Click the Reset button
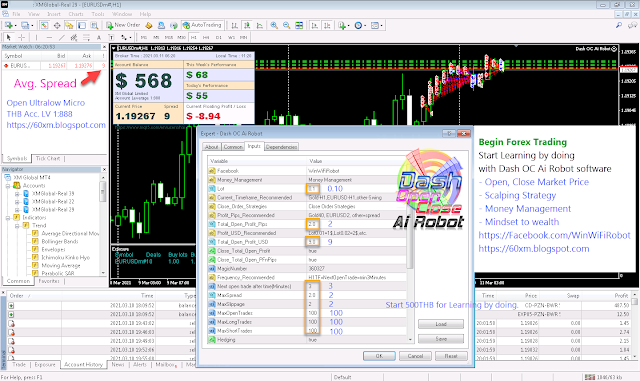640x381 pixels. [451, 356]
